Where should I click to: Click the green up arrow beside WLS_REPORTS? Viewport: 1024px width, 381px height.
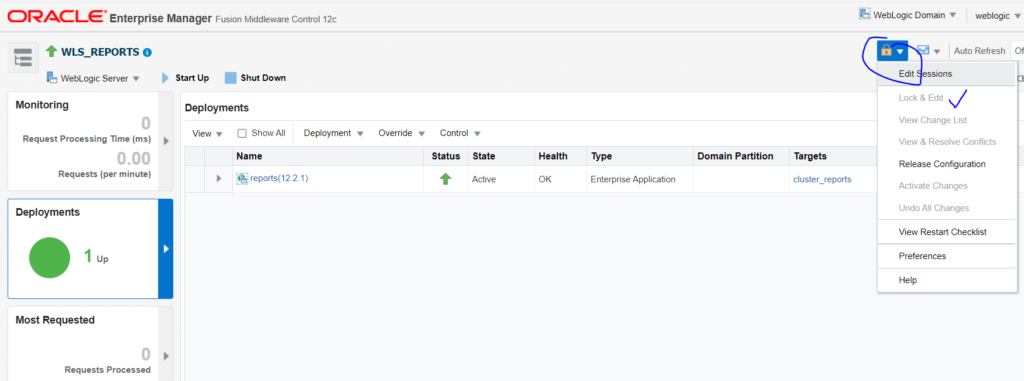click(x=52, y=51)
